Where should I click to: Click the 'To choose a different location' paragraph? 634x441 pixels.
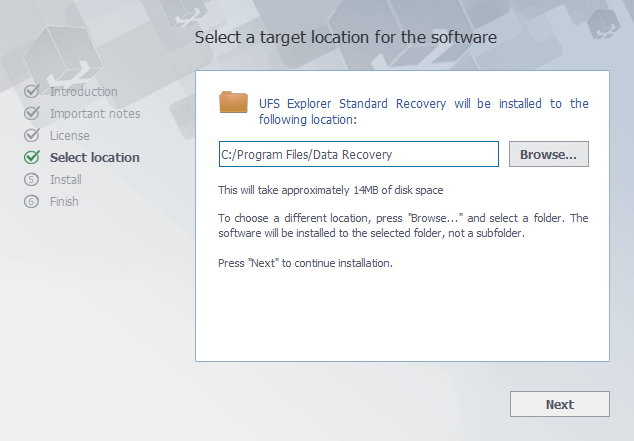(x=403, y=226)
